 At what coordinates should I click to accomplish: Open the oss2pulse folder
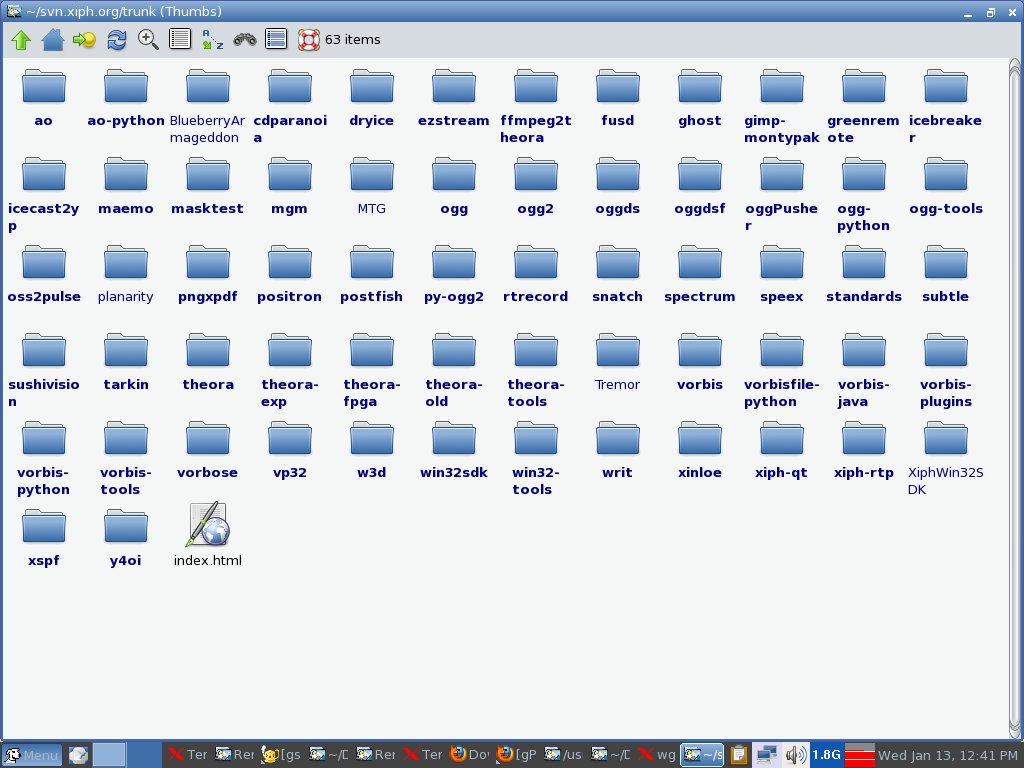click(44, 274)
